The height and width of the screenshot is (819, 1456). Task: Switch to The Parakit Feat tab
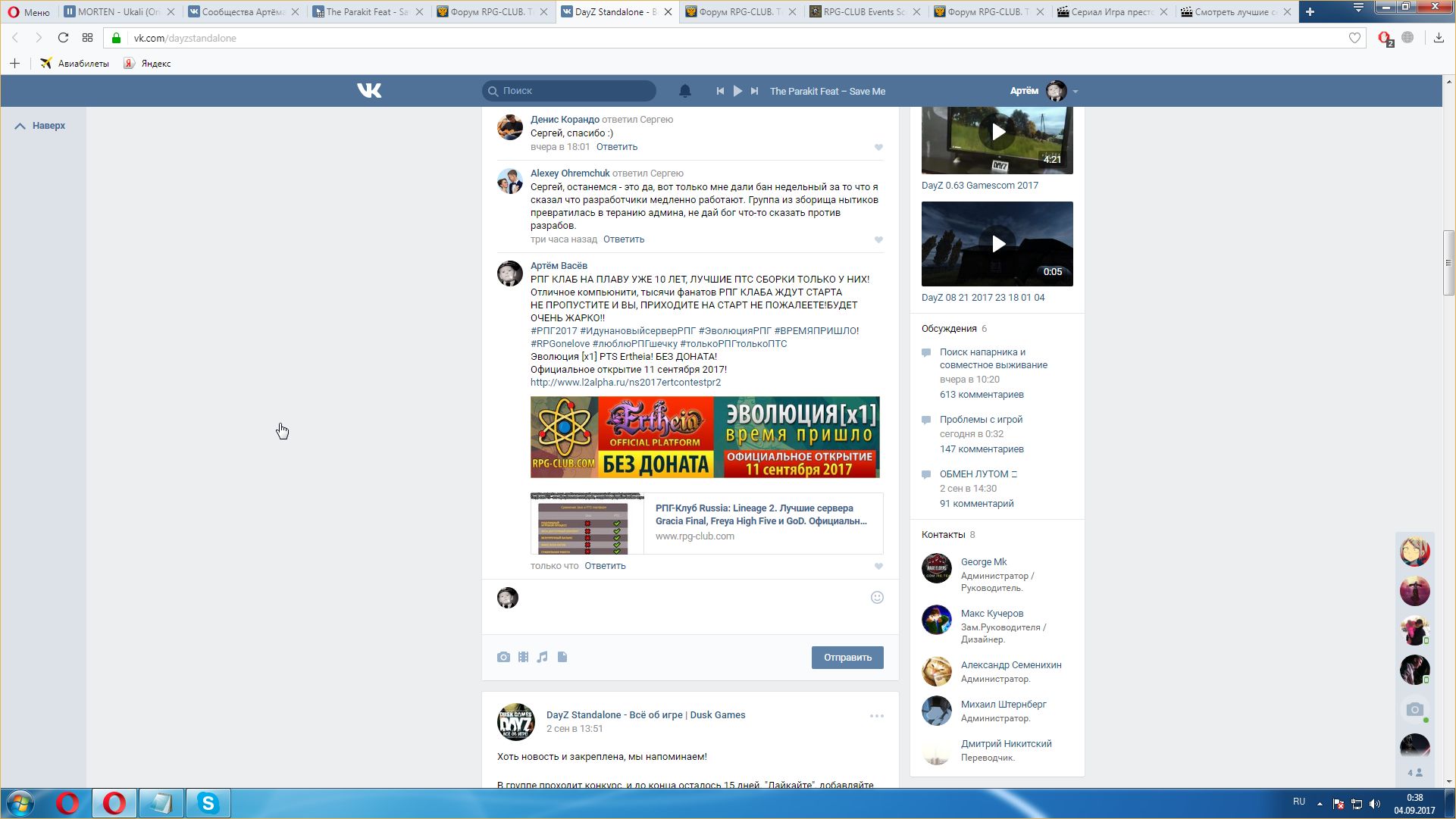tap(367, 11)
